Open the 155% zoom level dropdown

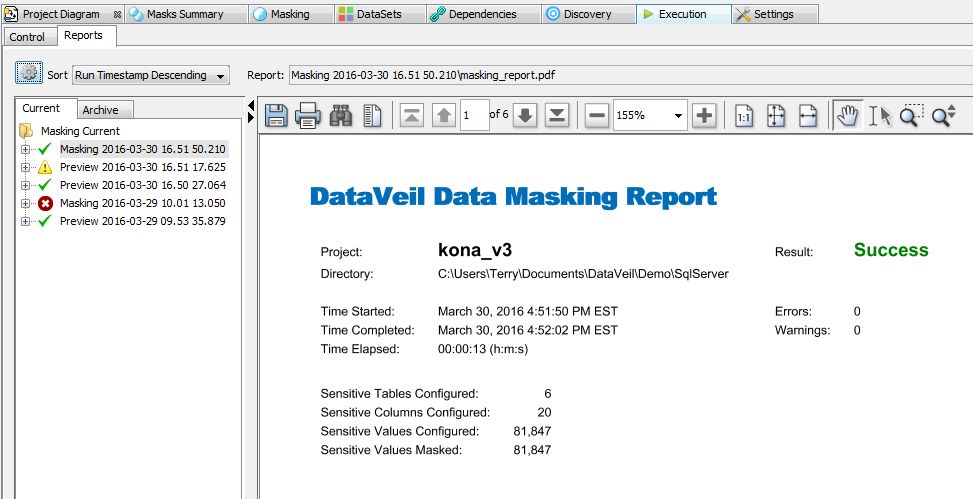pyautogui.click(x=650, y=115)
